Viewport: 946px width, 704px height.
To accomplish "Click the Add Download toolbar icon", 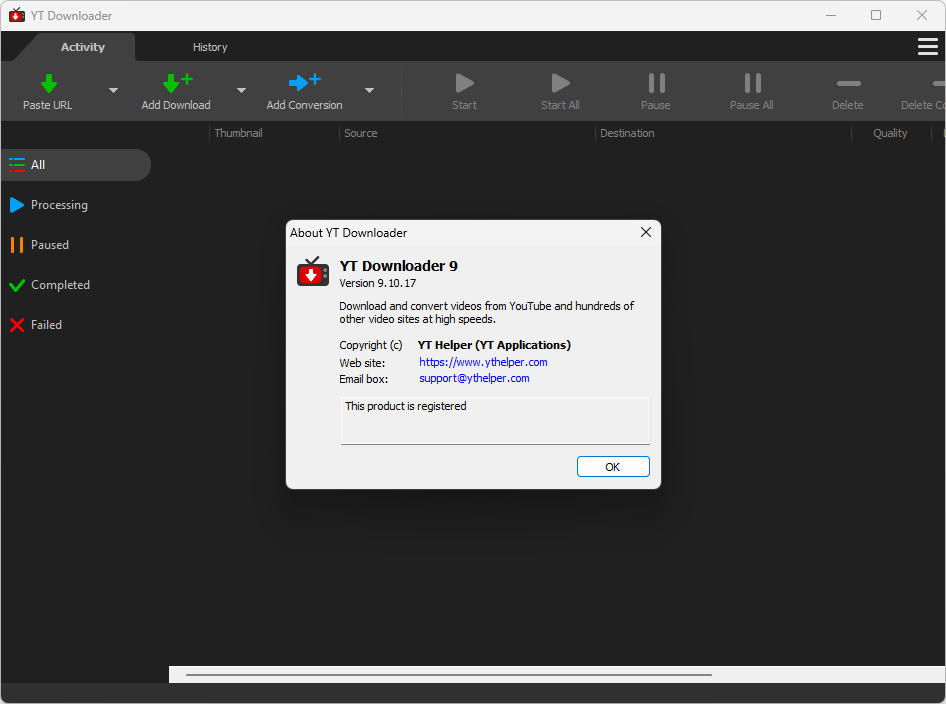I will point(178,83).
